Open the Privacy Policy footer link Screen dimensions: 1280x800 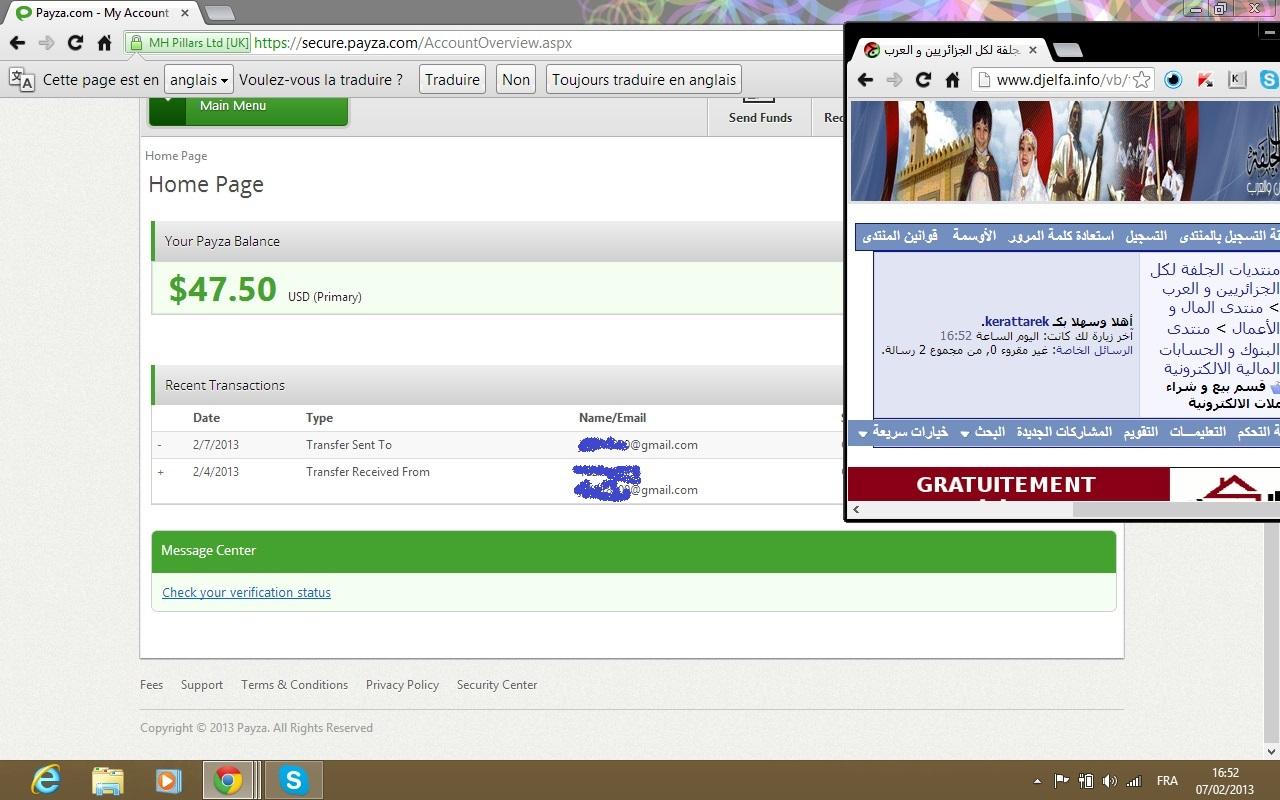click(402, 685)
